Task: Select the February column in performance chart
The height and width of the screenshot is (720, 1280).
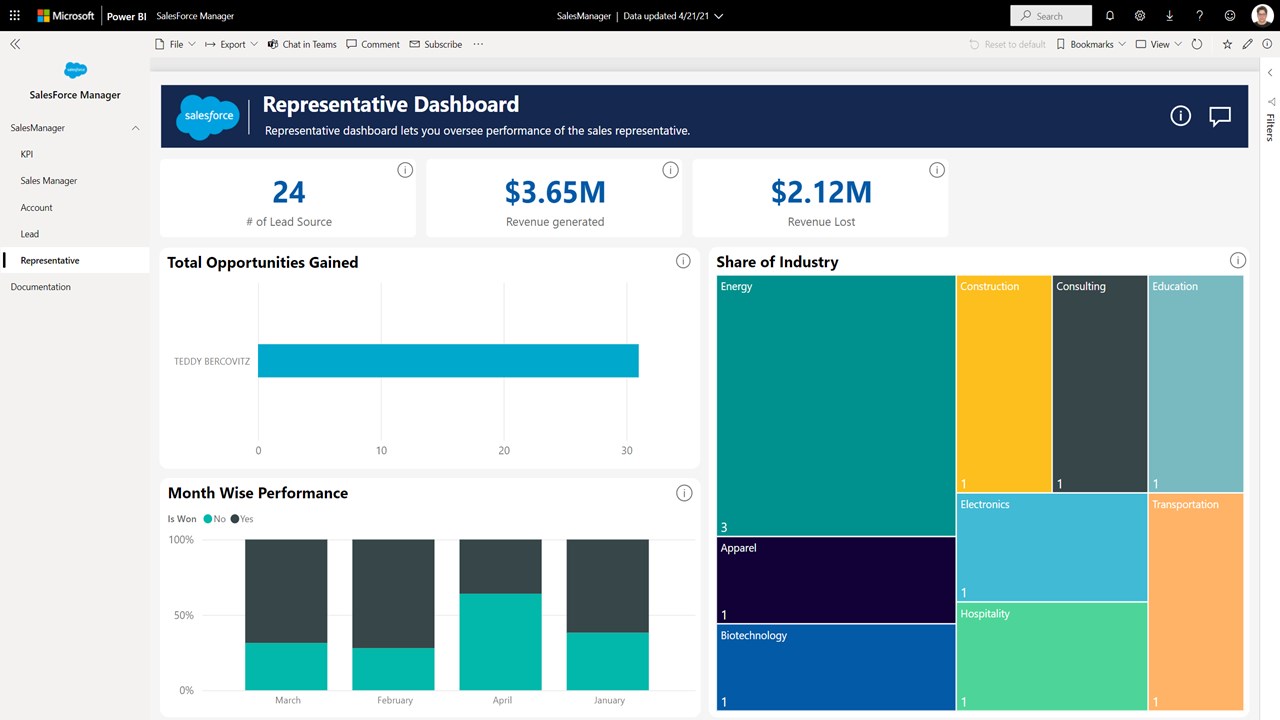Action: click(393, 615)
